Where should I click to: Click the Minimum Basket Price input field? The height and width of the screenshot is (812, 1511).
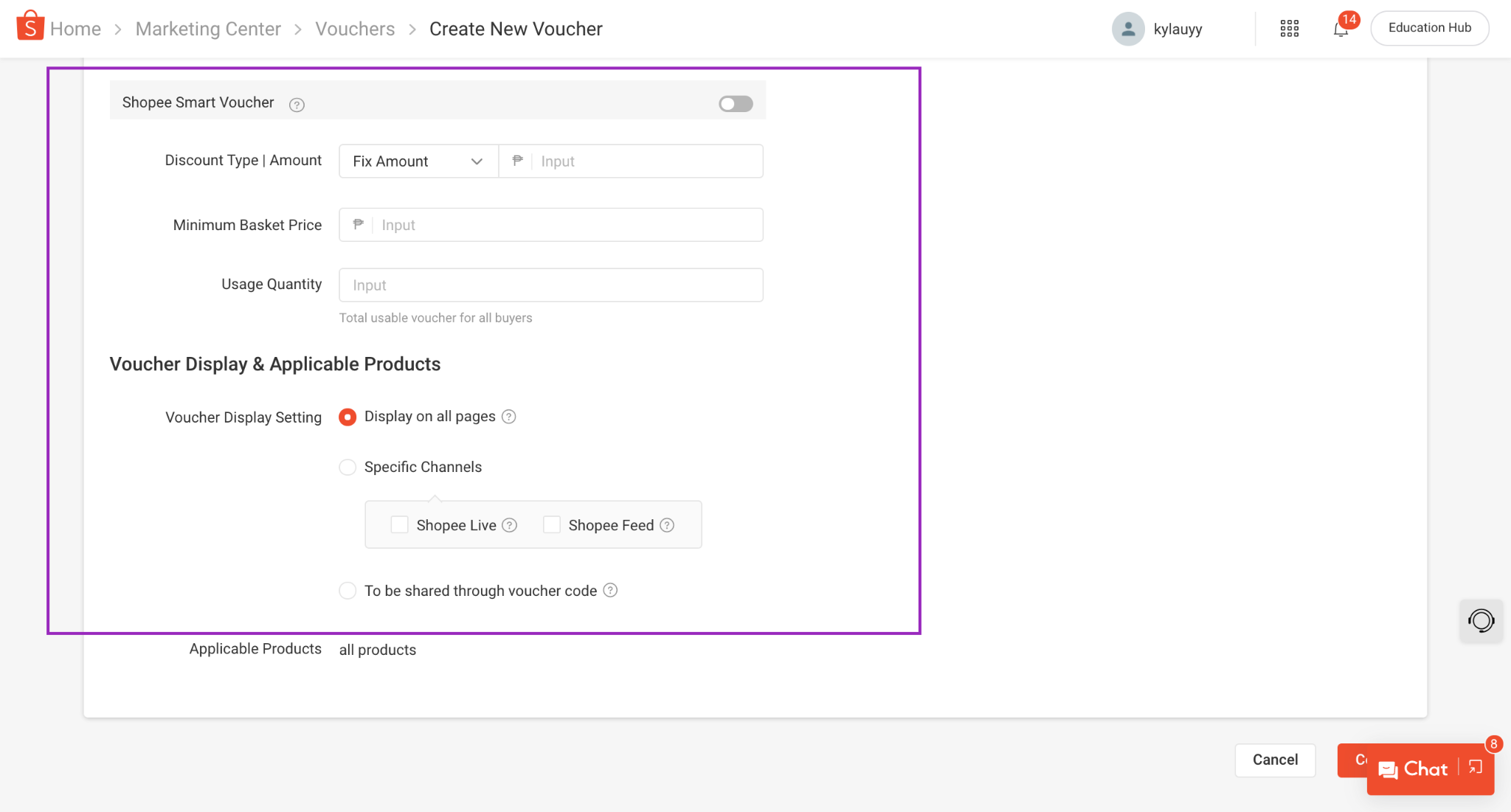point(551,225)
